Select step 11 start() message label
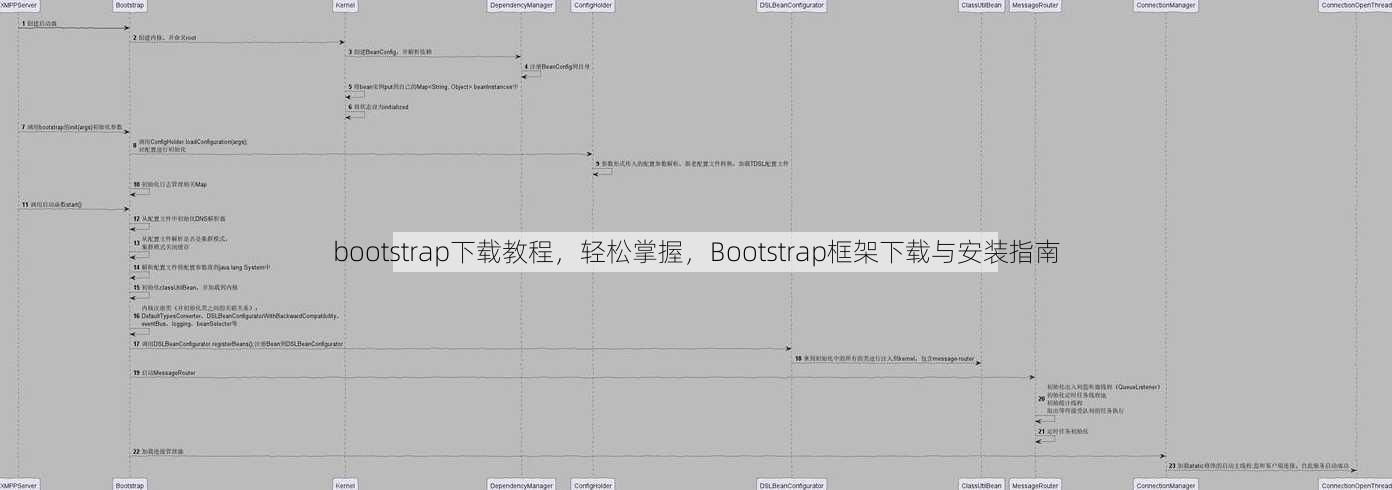Screen dimensions: 1392x490 tap(52, 203)
